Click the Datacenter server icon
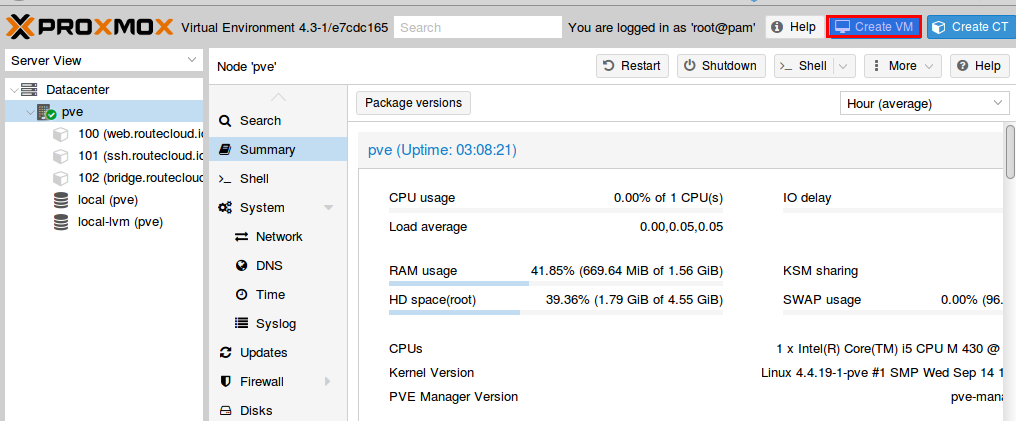The height and width of the screenshot is (421, 1016). click(29, 89)
